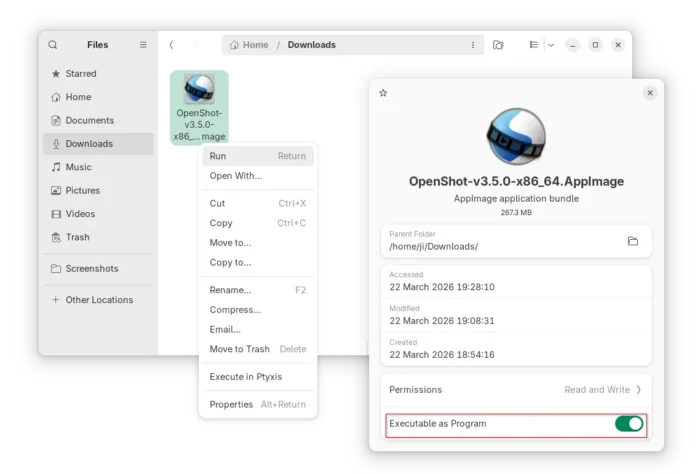Click the search folder icon button

pos(498,45)
